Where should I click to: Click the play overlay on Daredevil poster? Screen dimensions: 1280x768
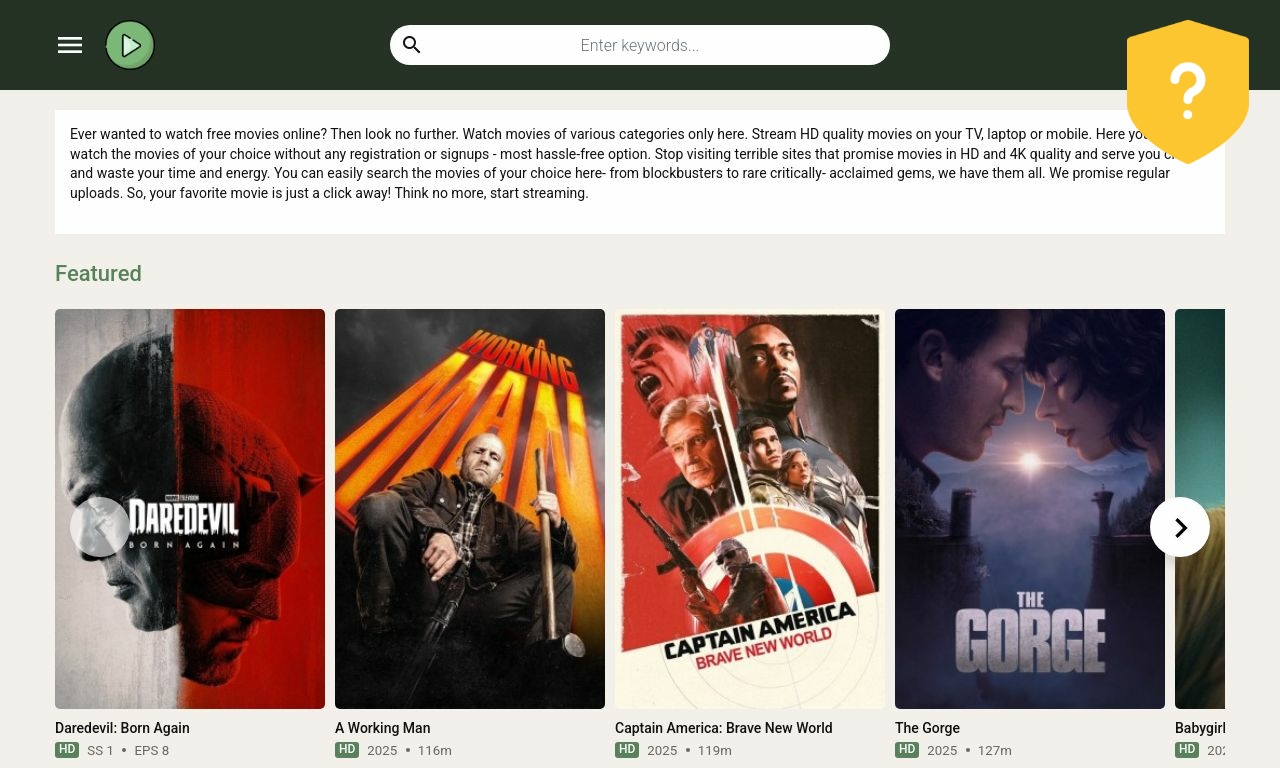(x=100, y=527)
